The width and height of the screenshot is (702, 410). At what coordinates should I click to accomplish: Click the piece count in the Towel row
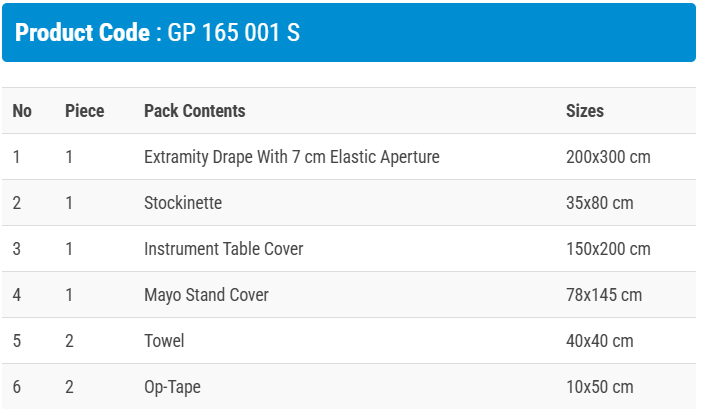pyautogui.click(x=69, y=341)
